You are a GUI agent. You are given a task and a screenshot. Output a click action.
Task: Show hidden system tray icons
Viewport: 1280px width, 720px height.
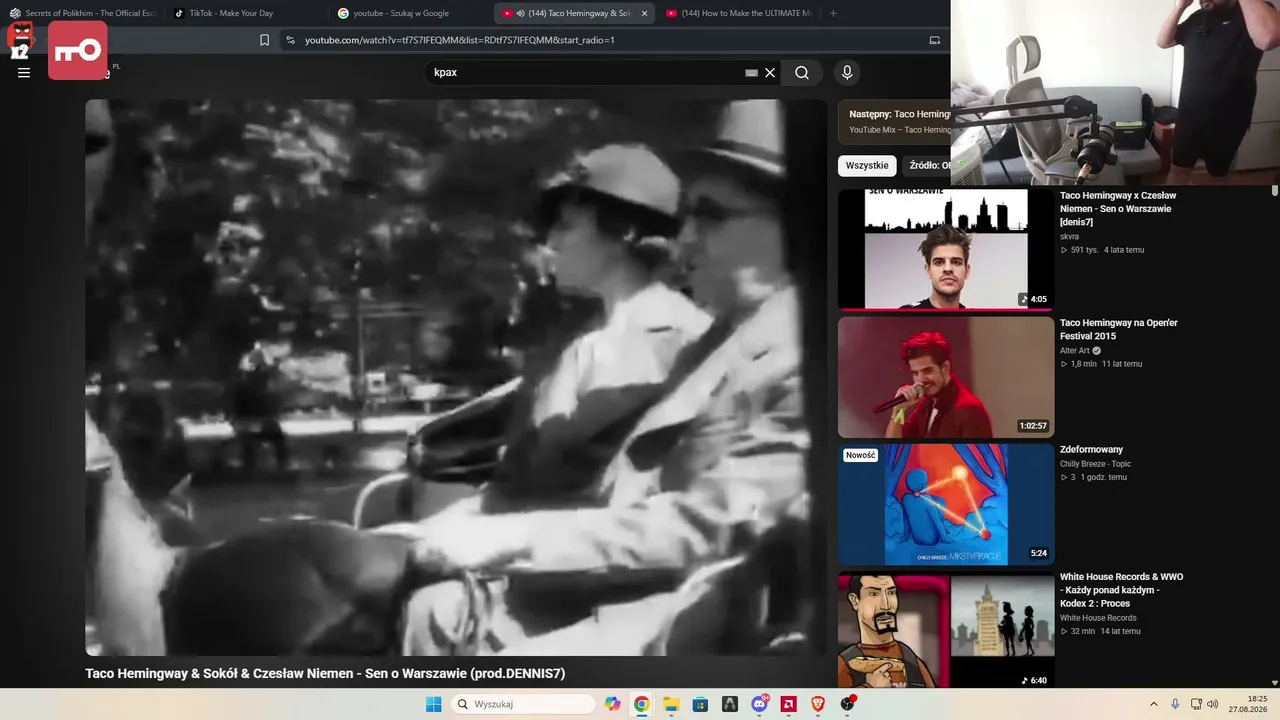(x=1153, y=704)
